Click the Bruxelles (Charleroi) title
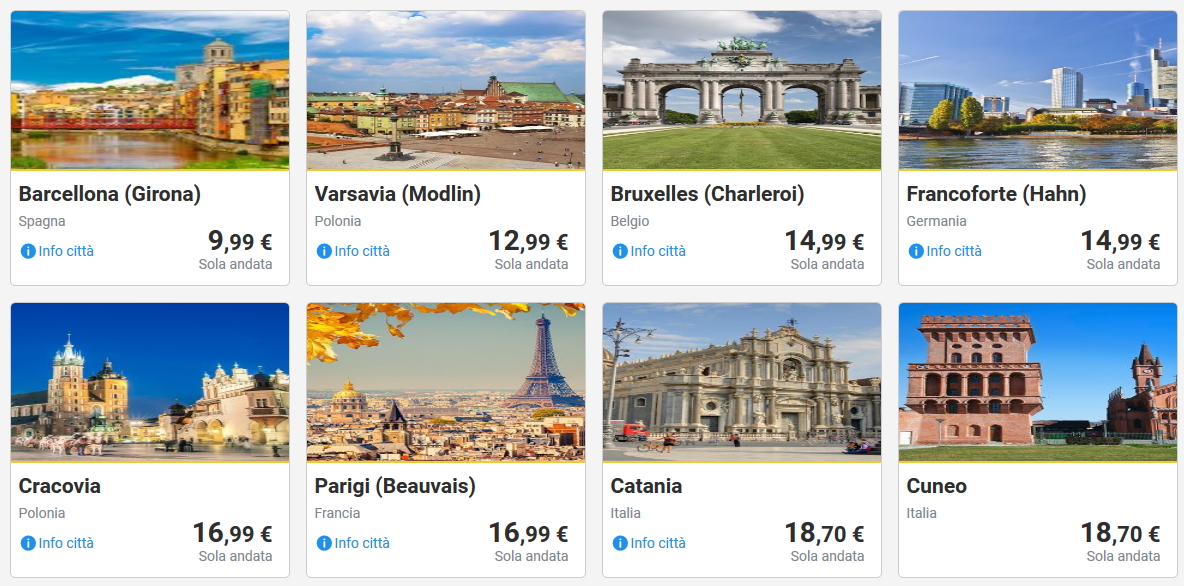 (707, 194)
